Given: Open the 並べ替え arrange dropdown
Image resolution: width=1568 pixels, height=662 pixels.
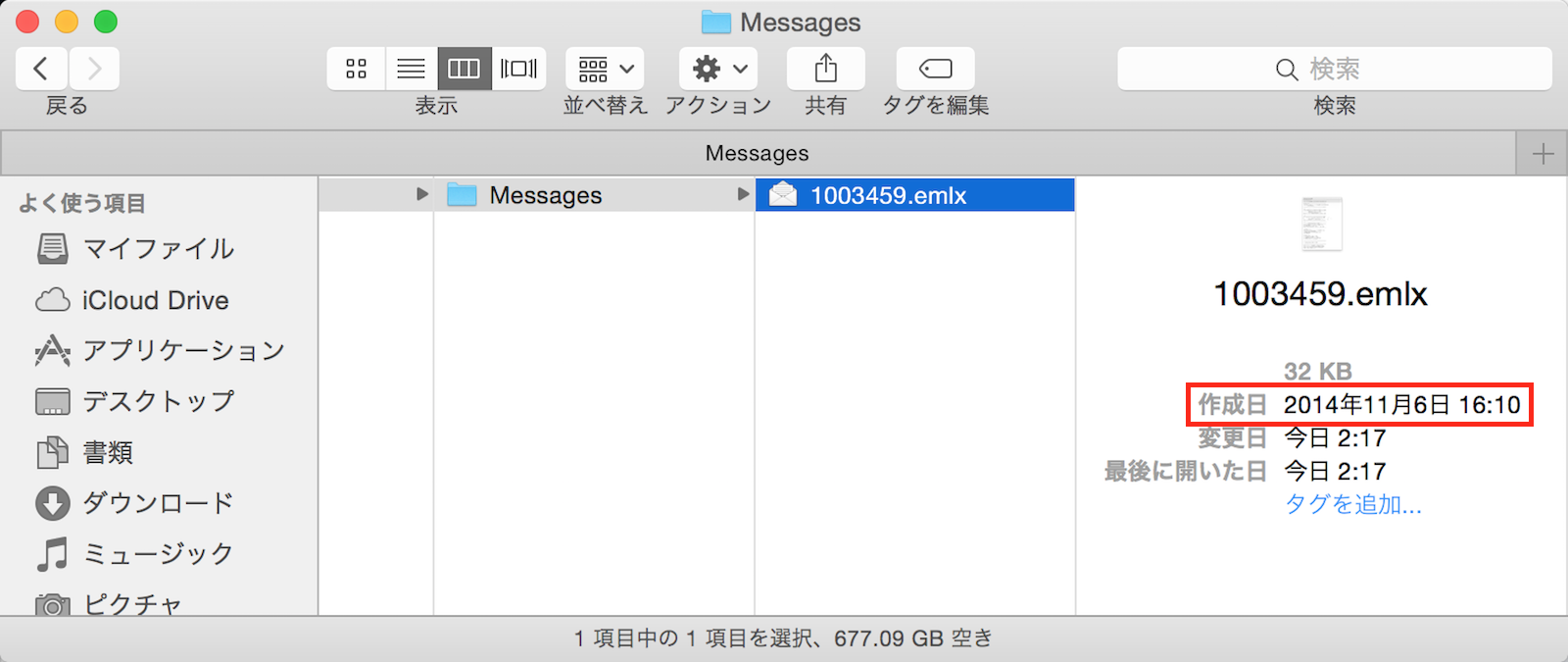Looking at the screenshot, I should (605, 69).
